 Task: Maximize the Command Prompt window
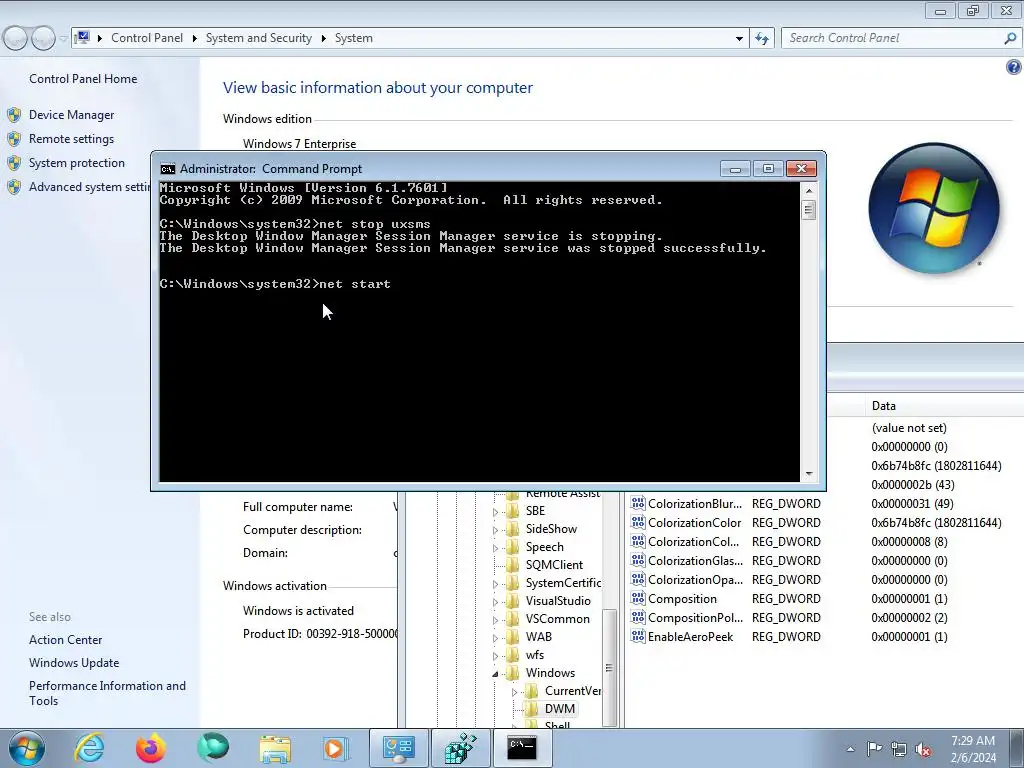768,169
